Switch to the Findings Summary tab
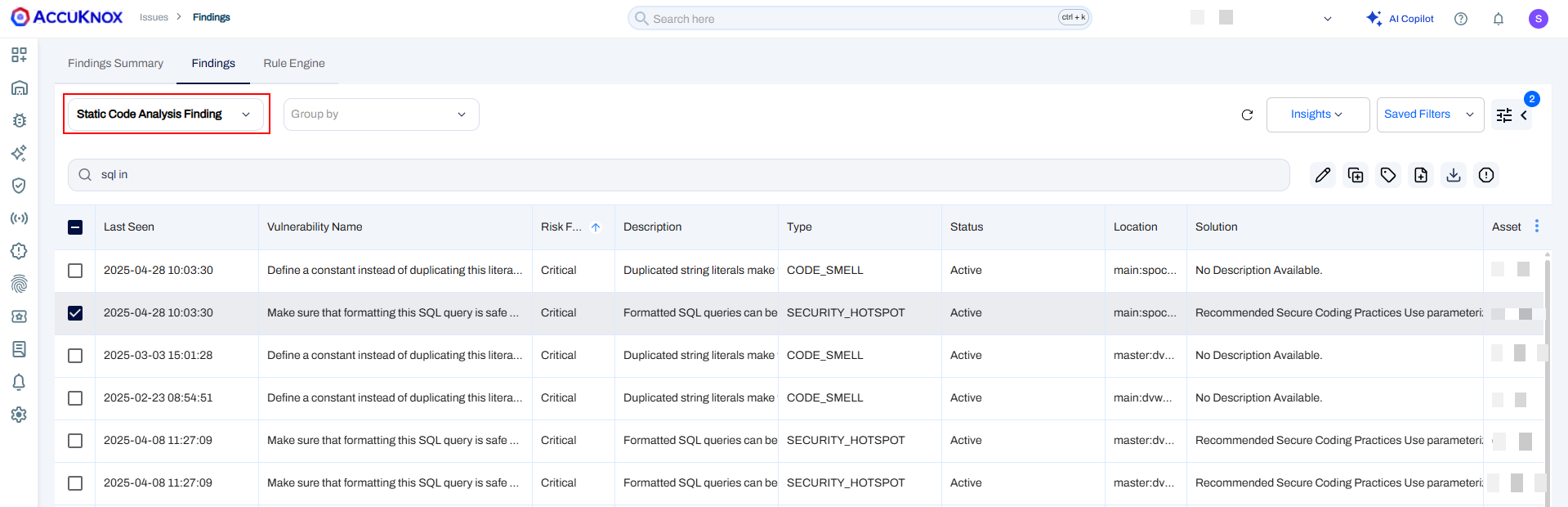This screenshot has width=1568, height=507. pyautogui.click(x=115, y=63)
